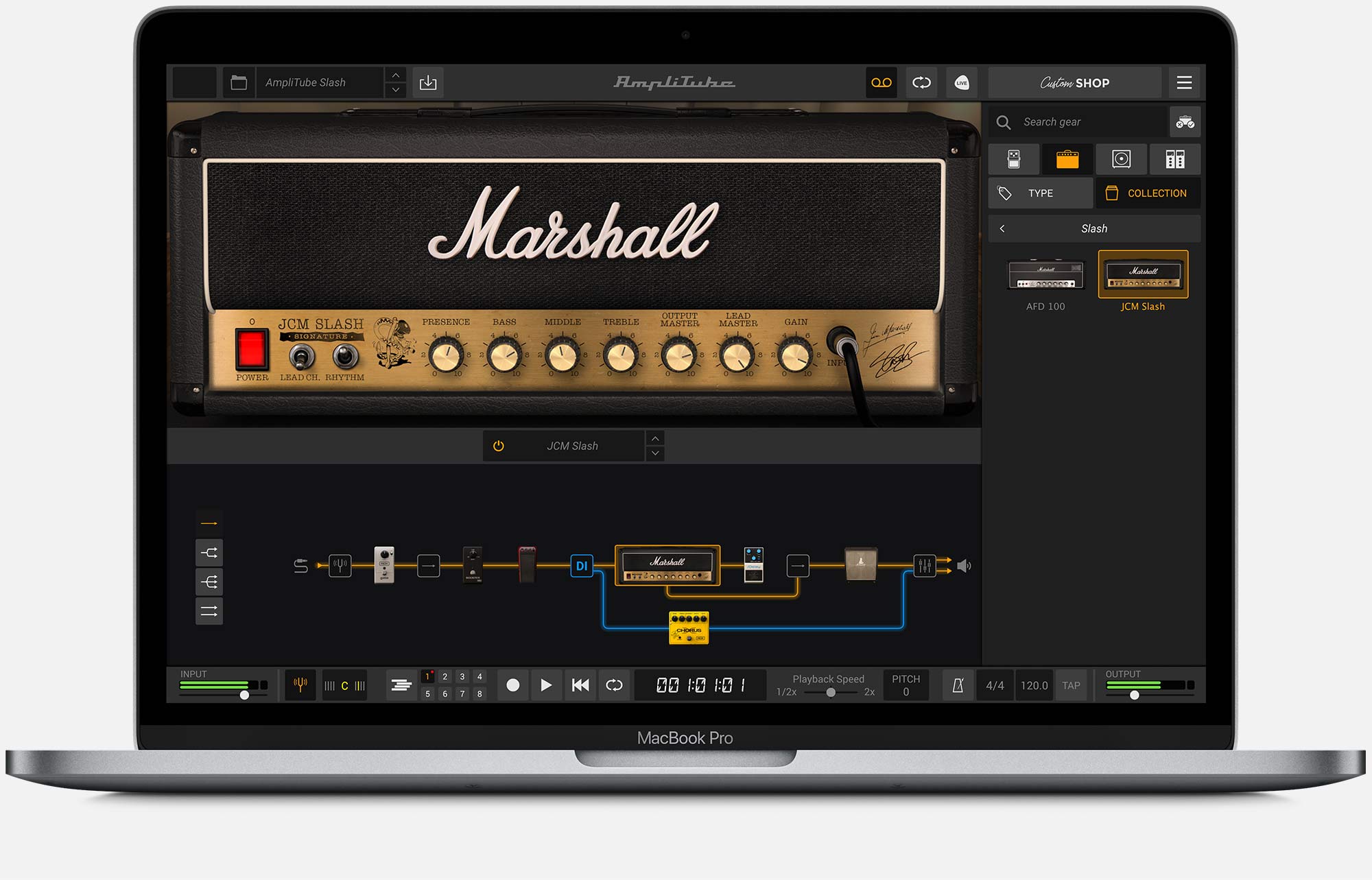The height and width of the screenshot is (880, 1372).
Task: Select the blue delay pedal after the amp
Action: [x=754, y=564]
